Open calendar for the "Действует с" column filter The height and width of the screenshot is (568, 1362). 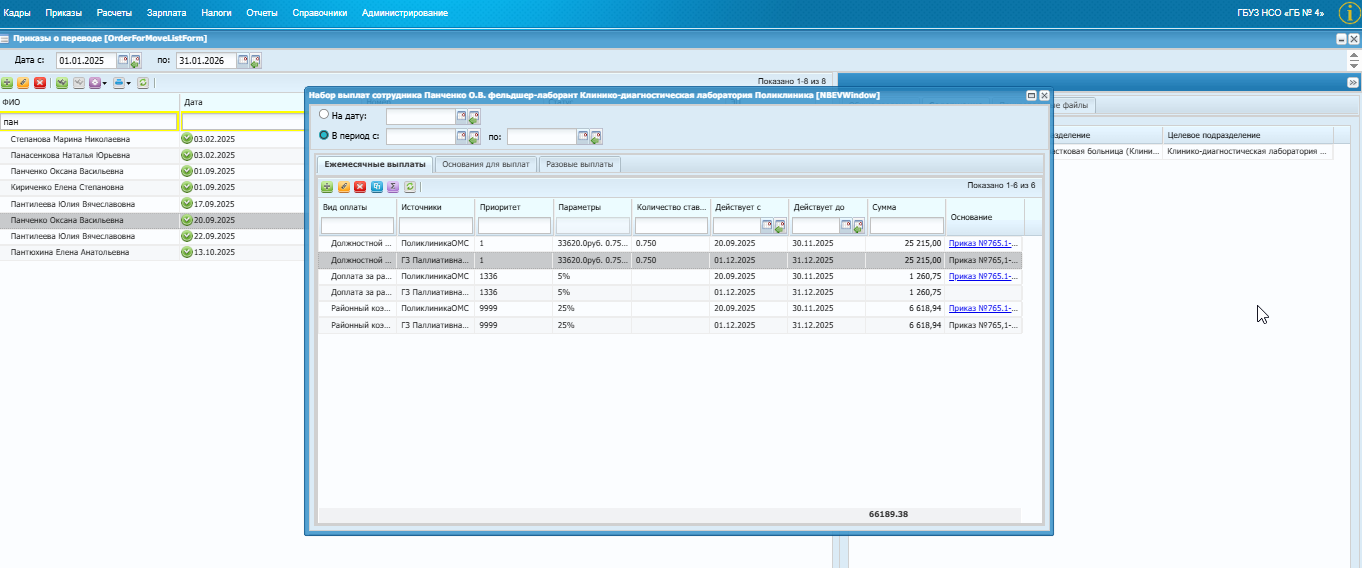click(769, 226)
